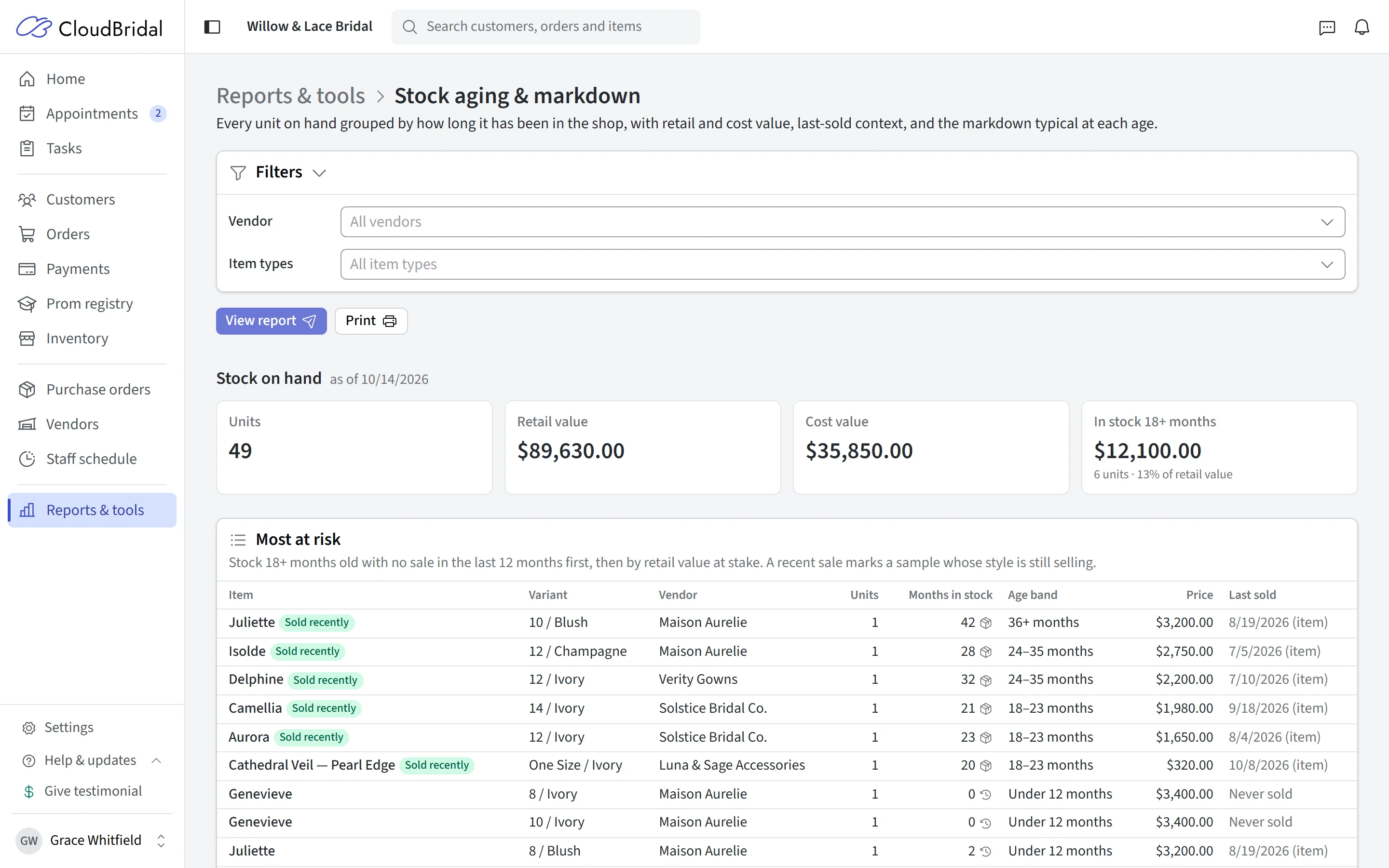Viewport: 1389px width, 868px height.
Task: Click the Home house icon
Action: pos(27,79)
